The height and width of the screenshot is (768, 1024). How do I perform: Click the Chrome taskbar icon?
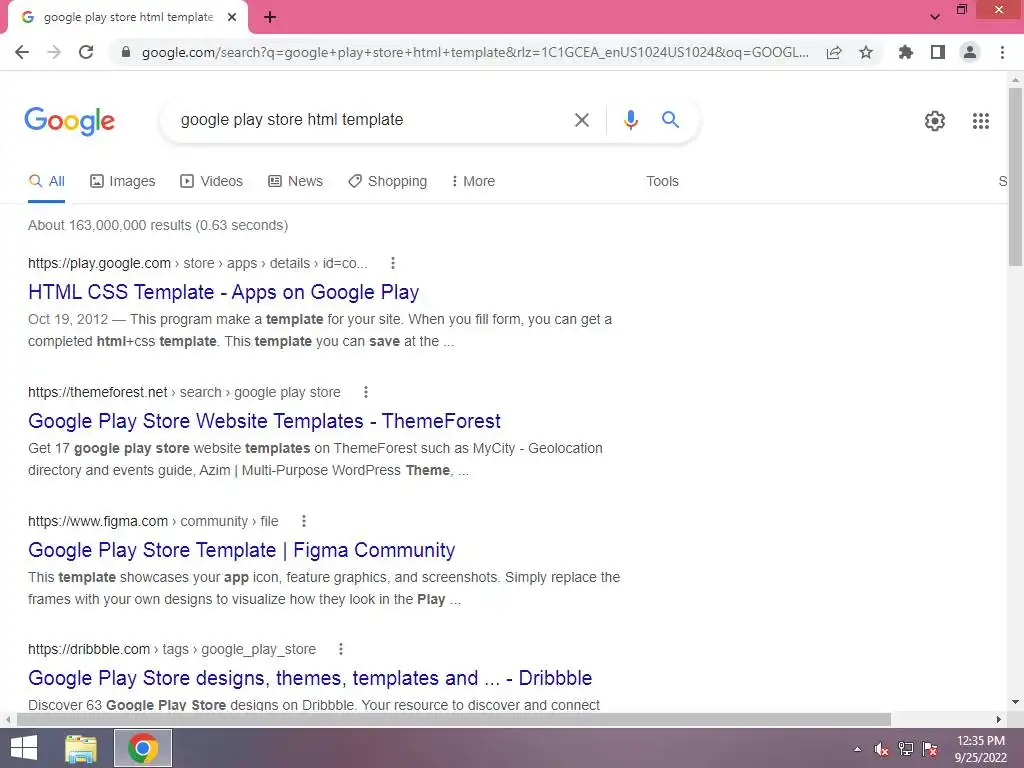click(x=143, y=748)
